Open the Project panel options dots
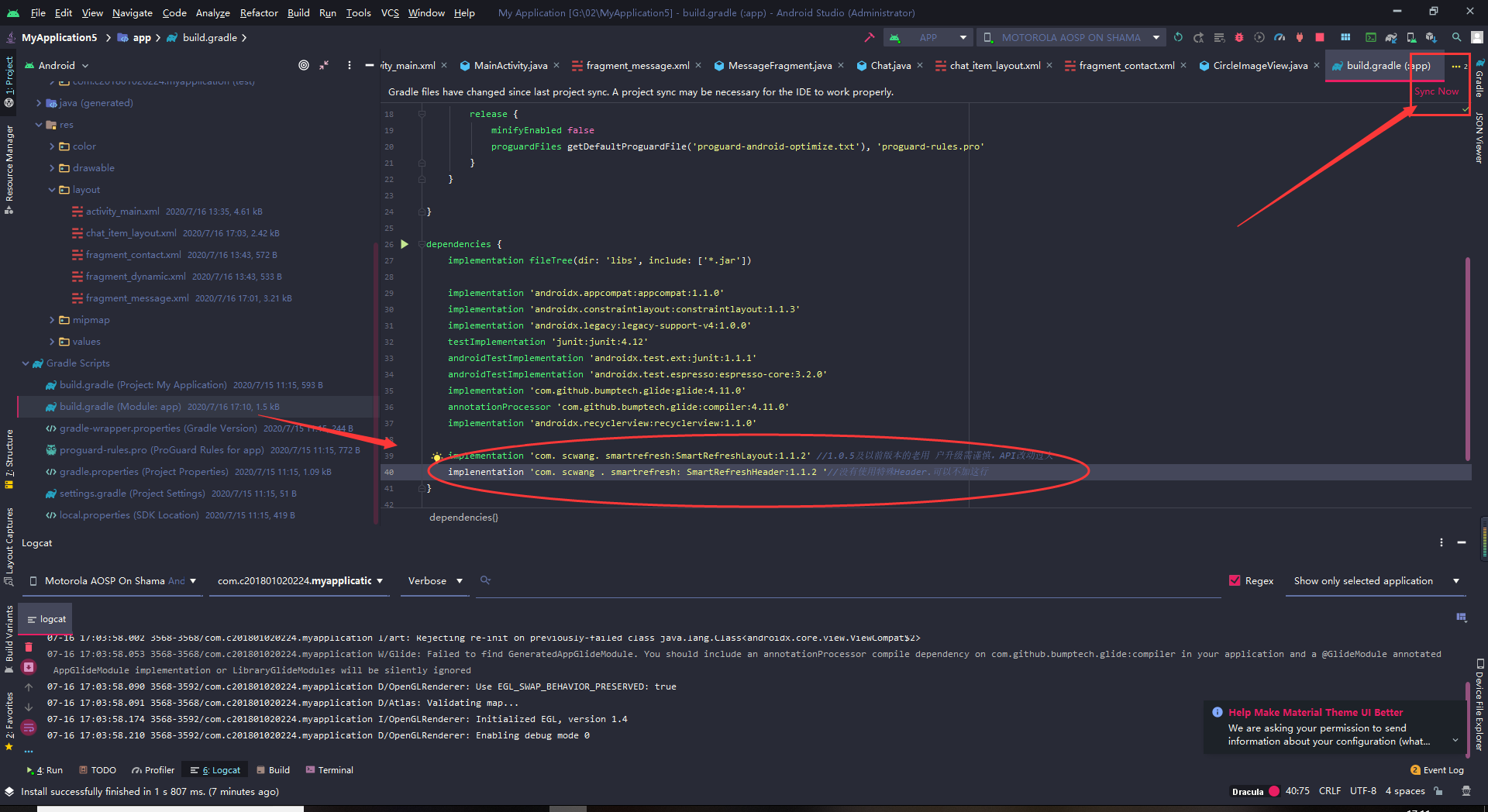 pos(350,65)
